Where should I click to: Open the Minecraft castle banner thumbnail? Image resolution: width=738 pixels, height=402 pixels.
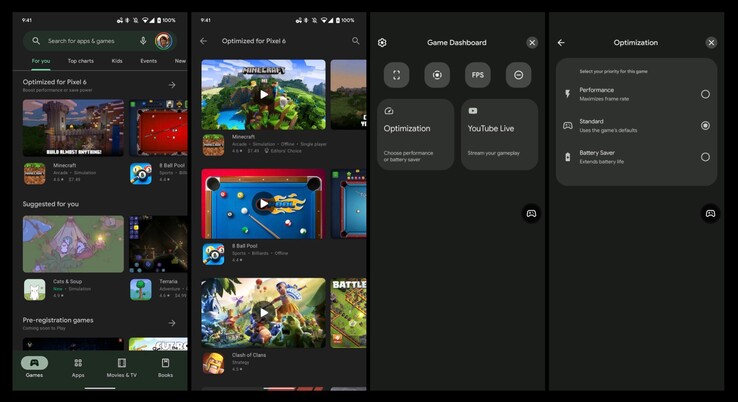click(73, 128)
